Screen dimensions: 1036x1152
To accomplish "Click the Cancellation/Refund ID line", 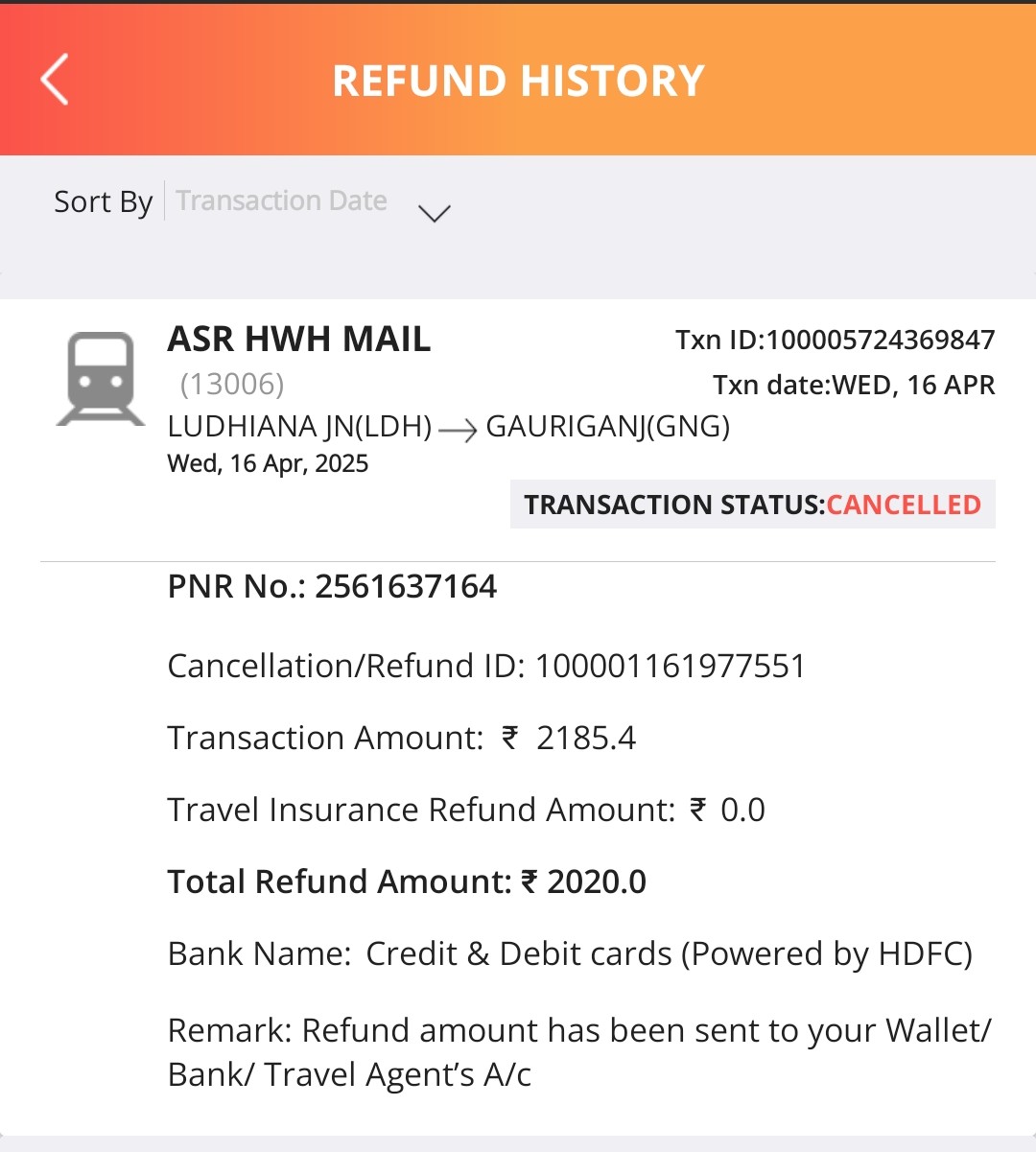I will tap(486, 666).
